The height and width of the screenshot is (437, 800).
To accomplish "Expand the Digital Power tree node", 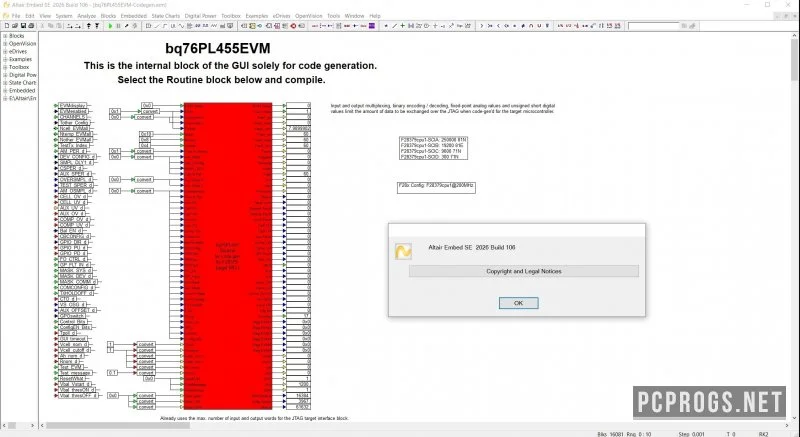I will click(5, 75).
